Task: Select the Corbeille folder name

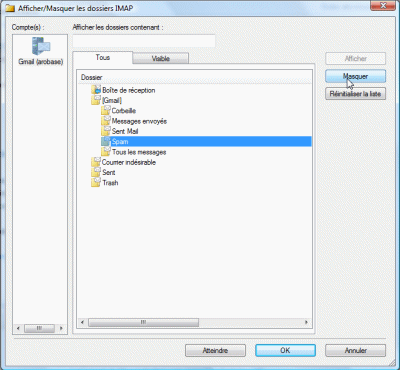Action: (x=124, y=111)
